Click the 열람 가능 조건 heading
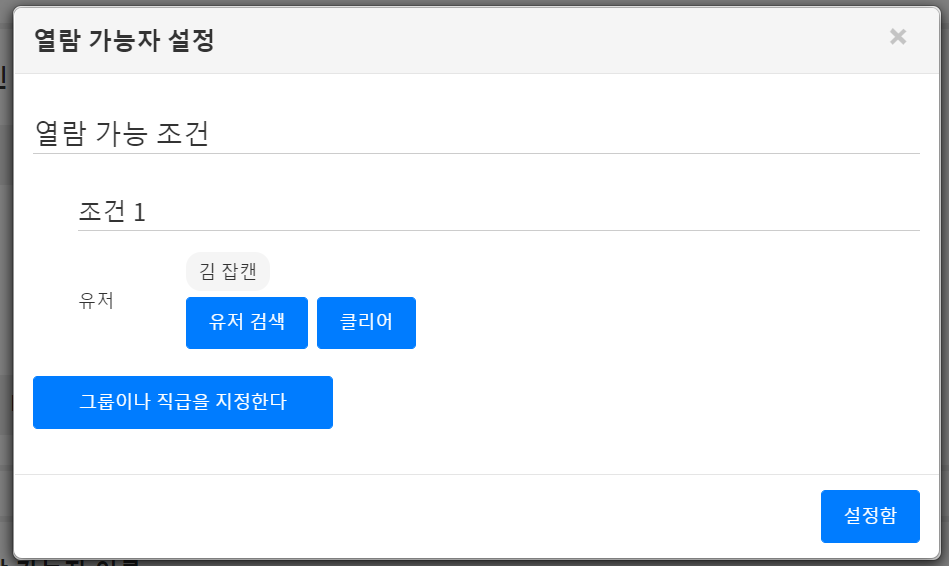949x566 pixels. [x=121, y=134]
